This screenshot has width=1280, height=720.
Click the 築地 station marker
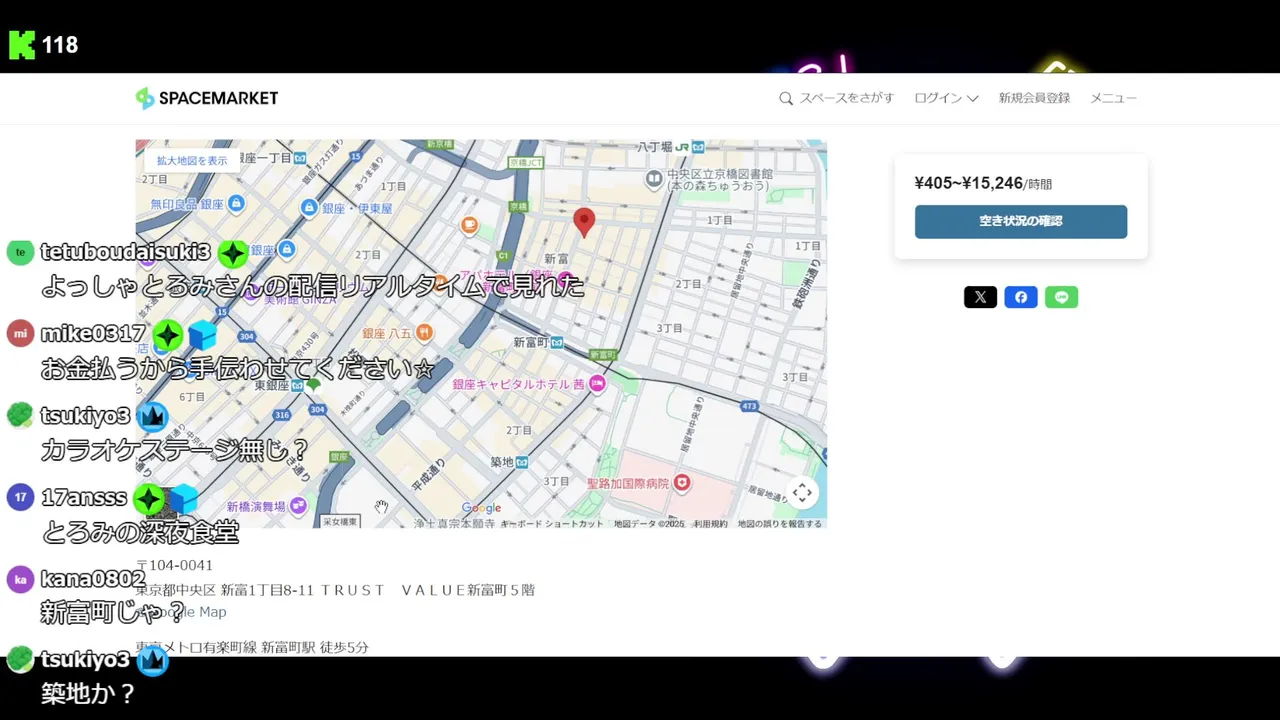tap(522, 462)
